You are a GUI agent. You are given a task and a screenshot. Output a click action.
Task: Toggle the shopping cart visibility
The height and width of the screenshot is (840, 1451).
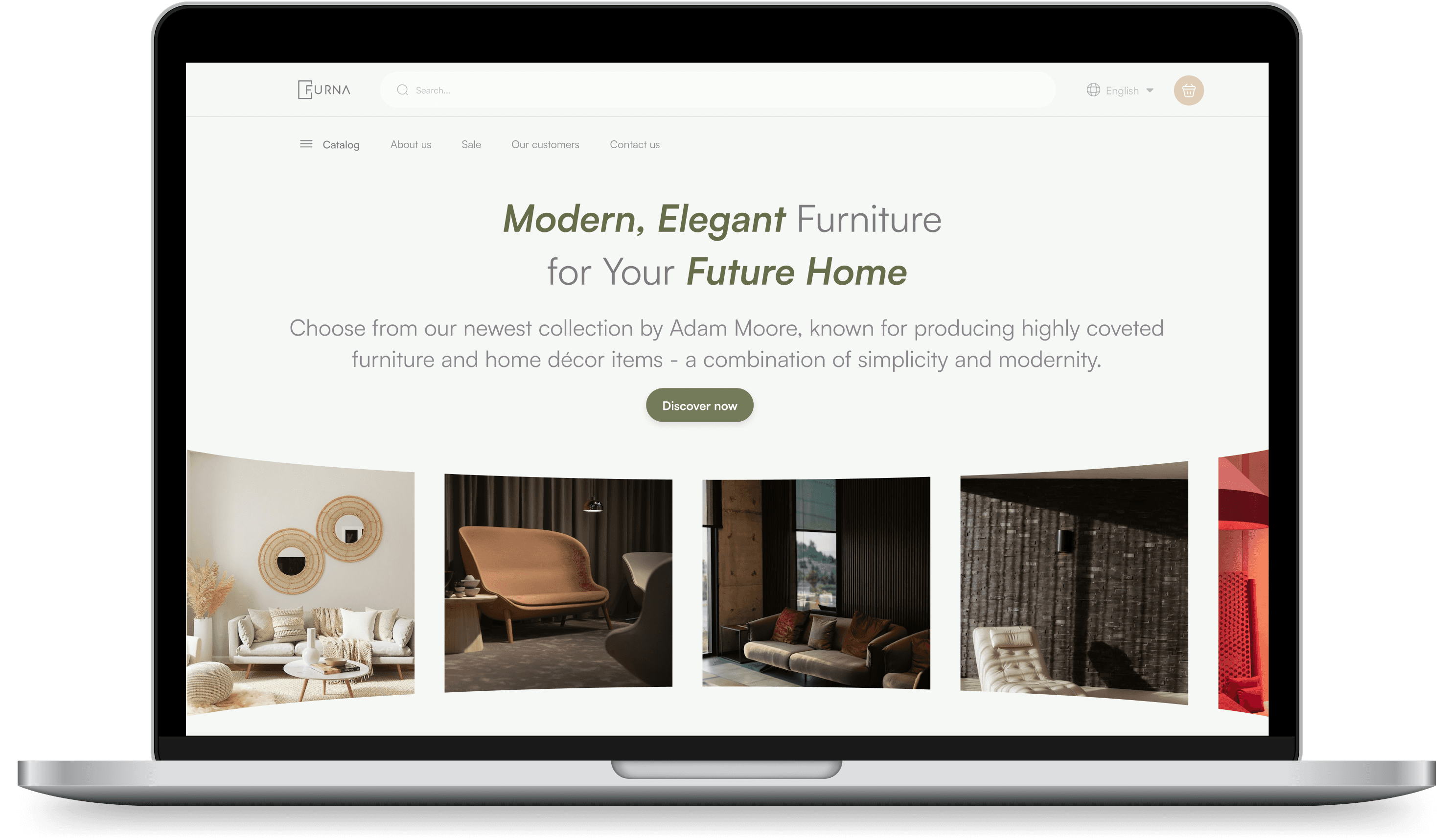[x=1189, y=90]
